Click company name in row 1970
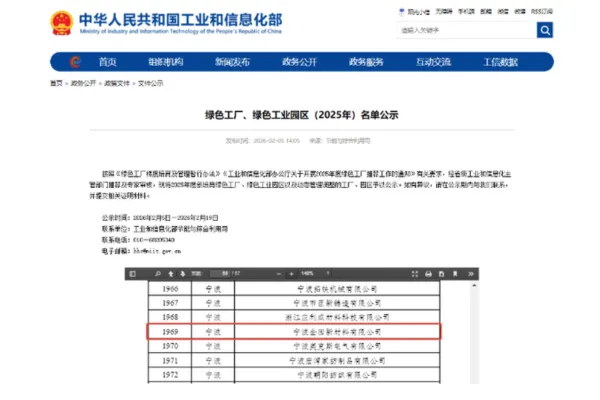 tap(337, 346)
